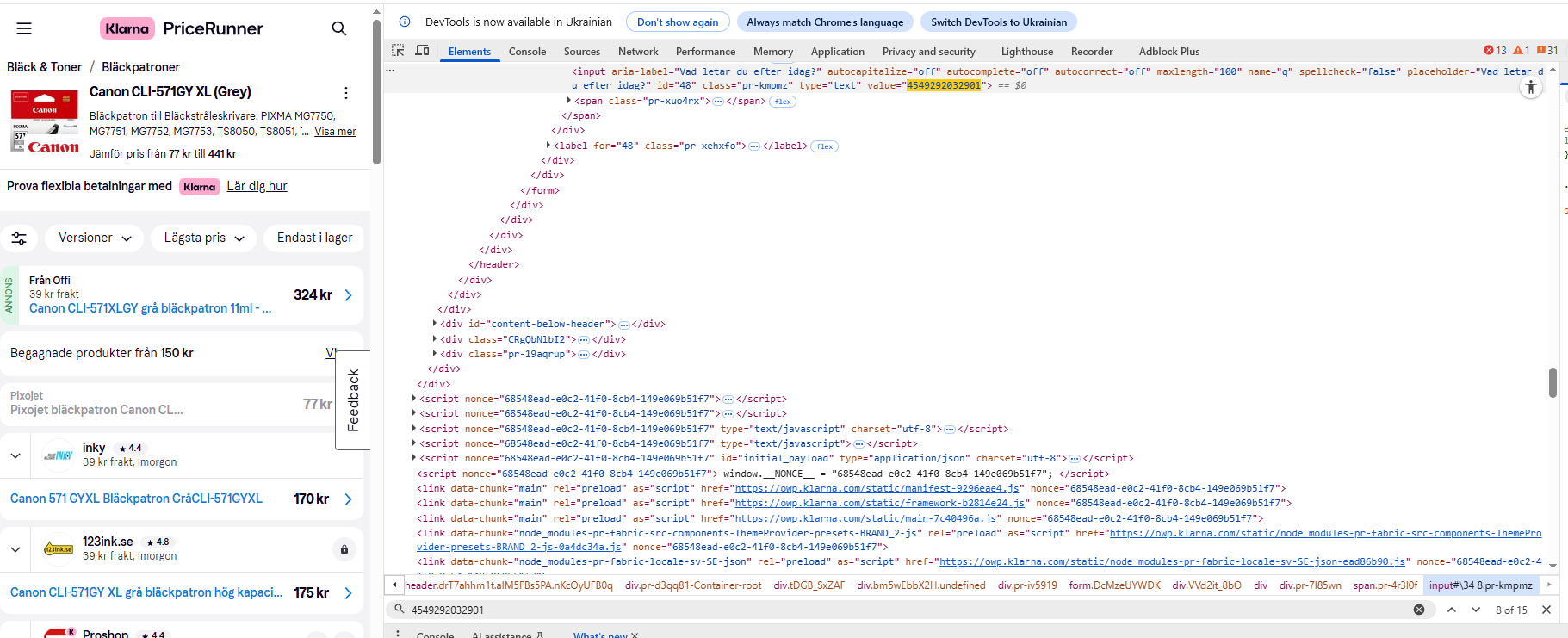Click the inky shop logo
Screen dimensions: 1568x638
[x=59, y=455]
